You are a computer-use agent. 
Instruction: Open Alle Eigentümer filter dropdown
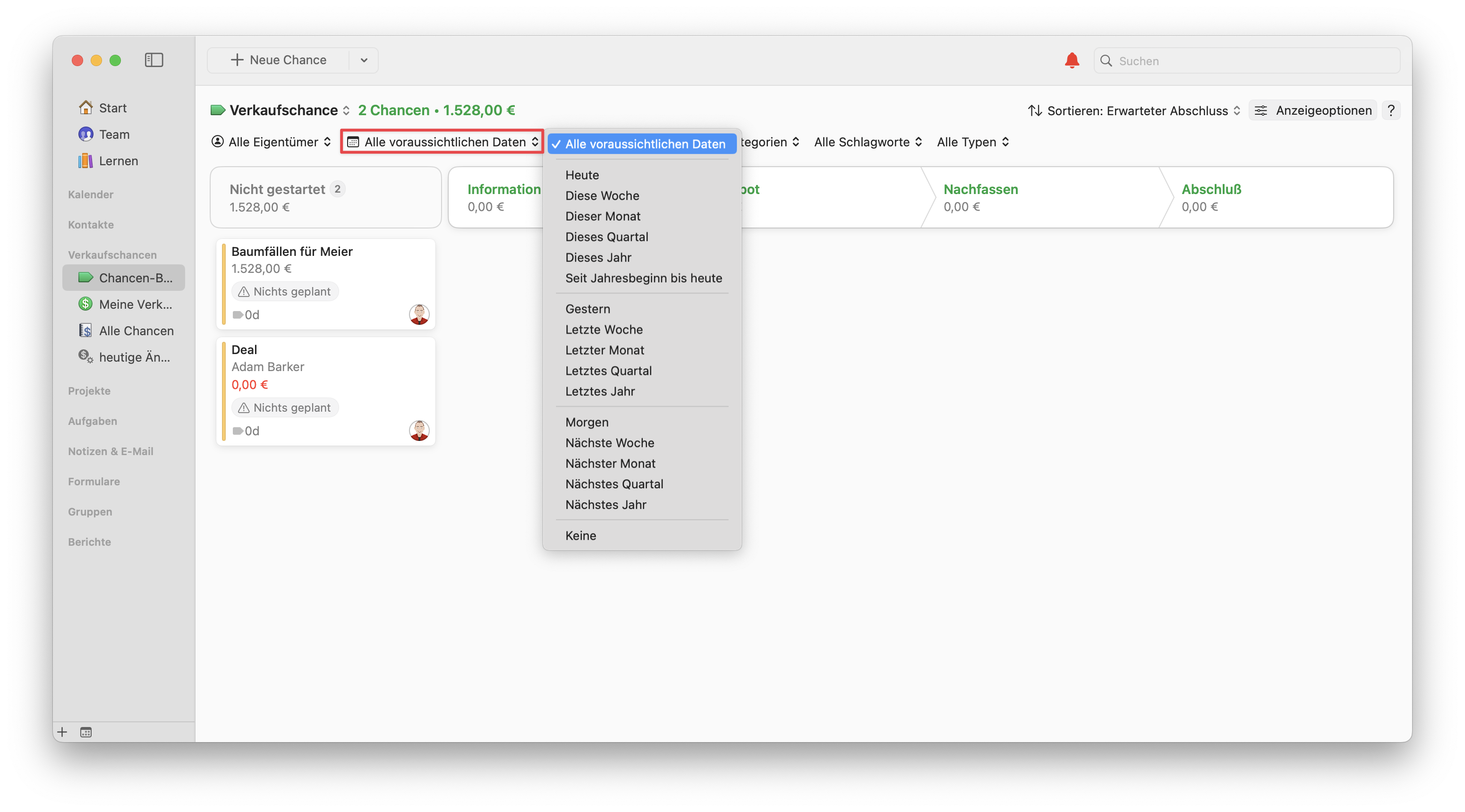(271, 142)
